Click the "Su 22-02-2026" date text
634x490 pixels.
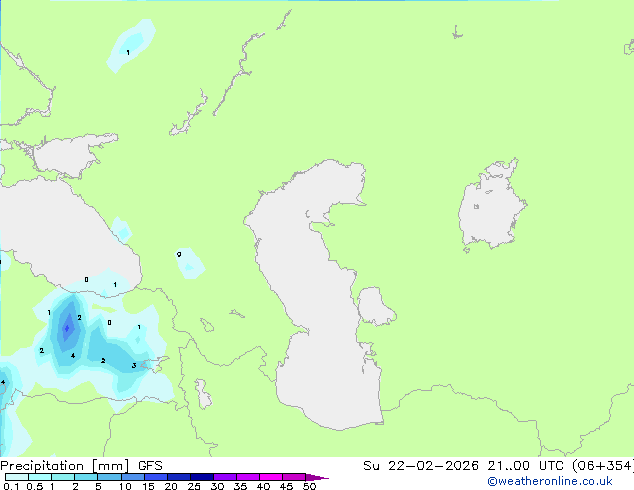coord(421,466)
